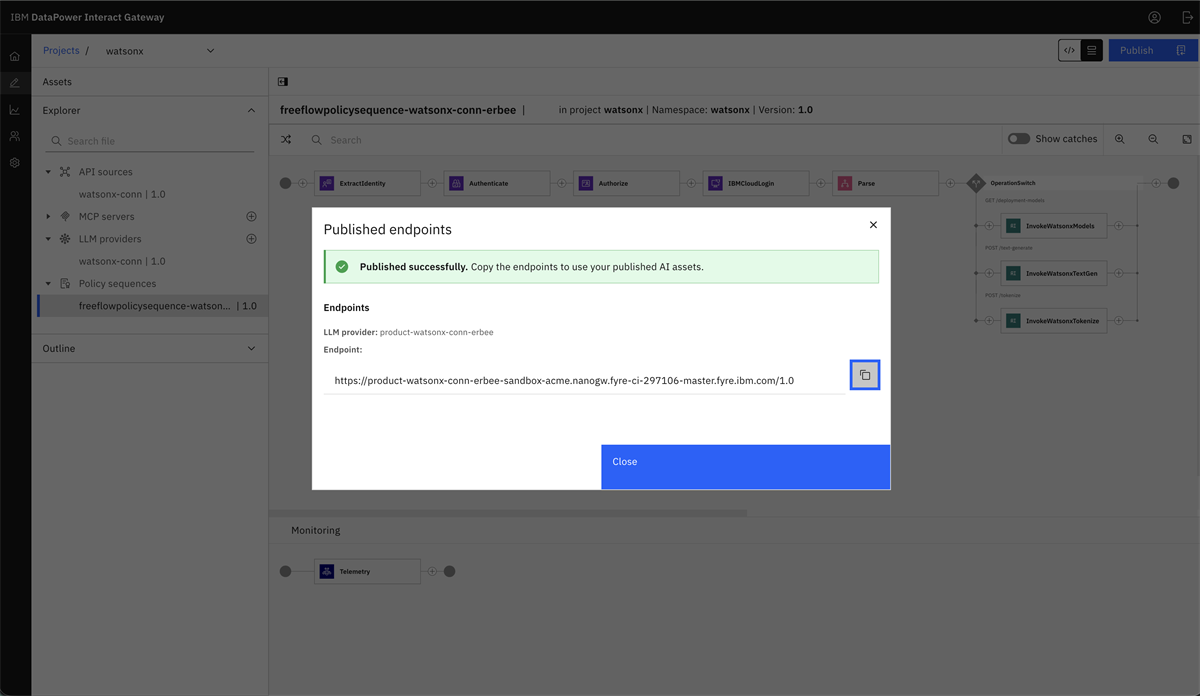The width and height of the screenshot is (1200, 696).
Task: Open the user group icon in left rail
Action: coord(15,136)
